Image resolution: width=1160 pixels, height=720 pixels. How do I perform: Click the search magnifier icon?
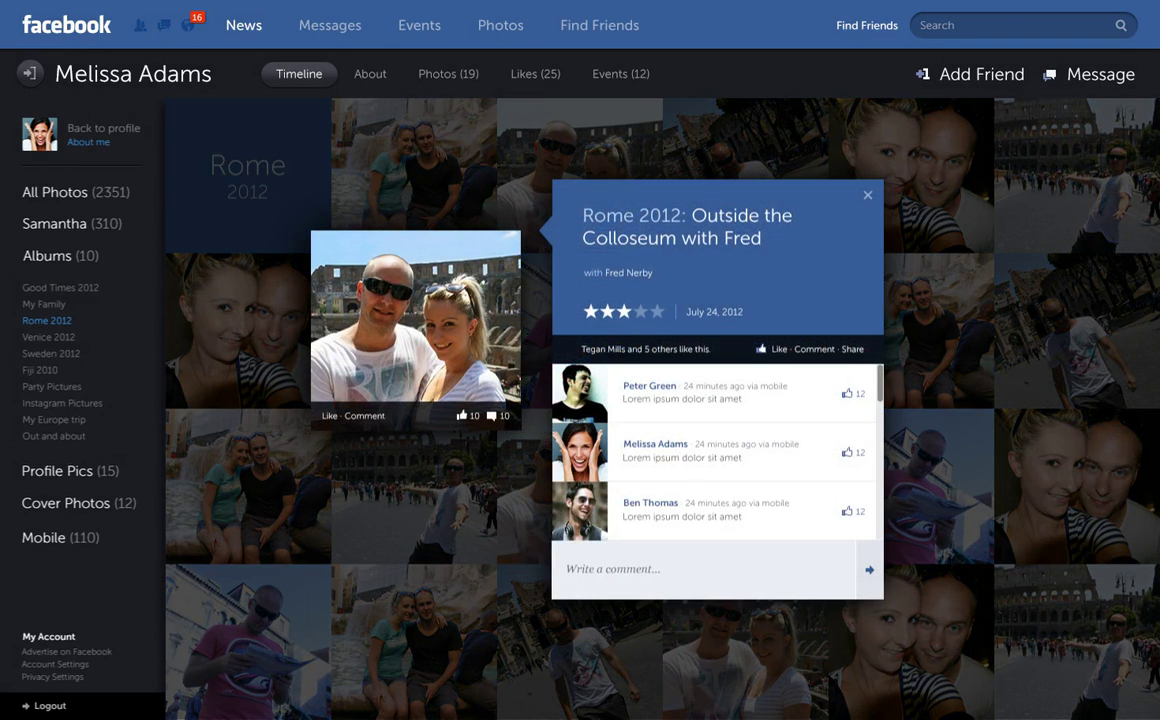pos(1121,26)
